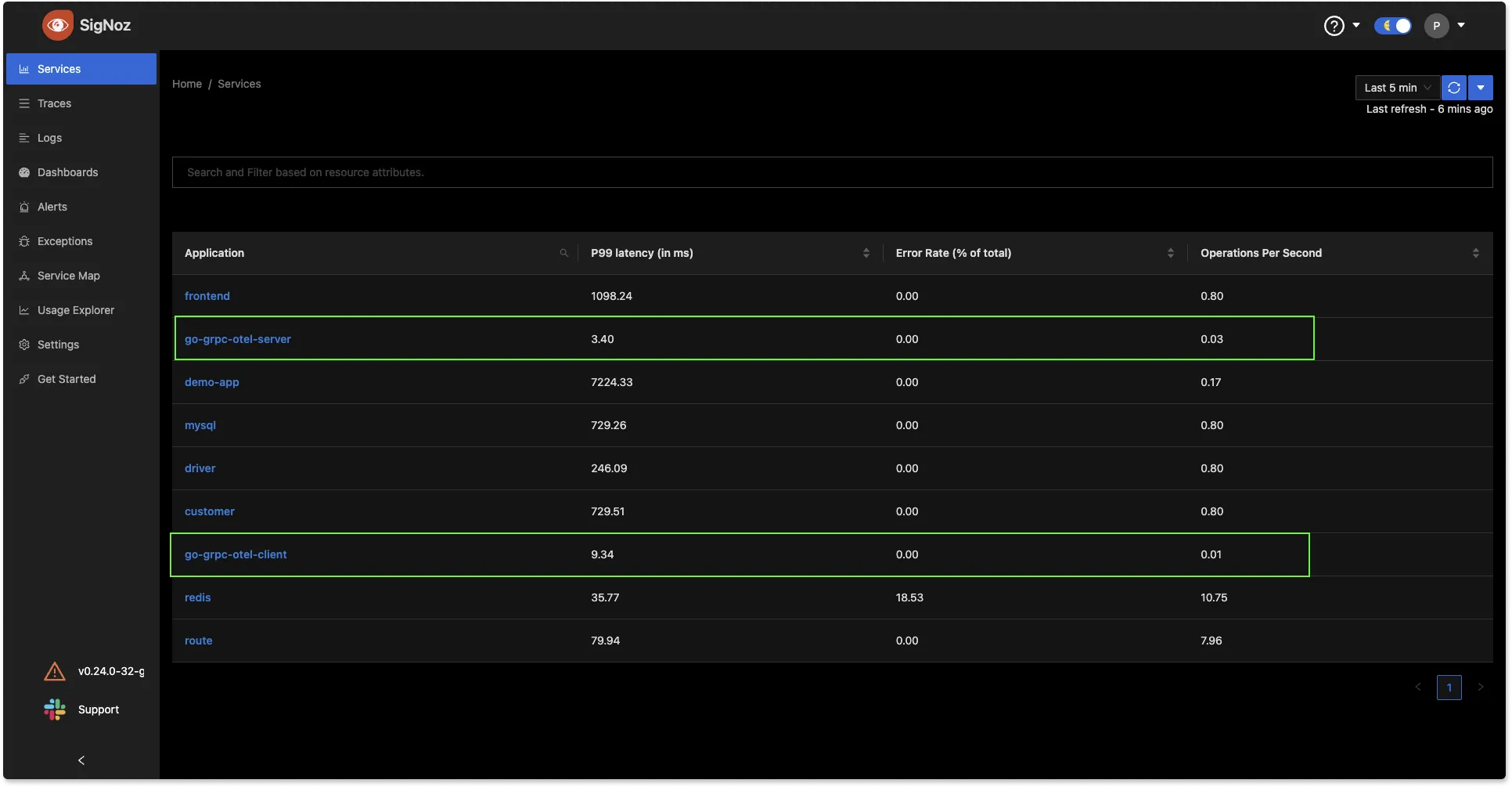The height and width of the screenshot is (787, 1512).
Task: Expand the dropdown arrow beside the help icon
Action: click(1356, 25)
